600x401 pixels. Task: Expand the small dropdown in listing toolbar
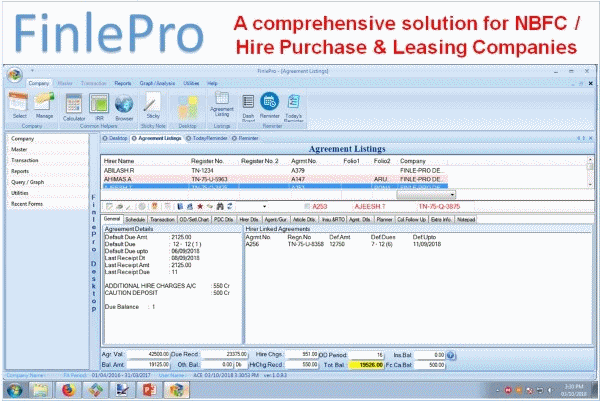[264, 206]
